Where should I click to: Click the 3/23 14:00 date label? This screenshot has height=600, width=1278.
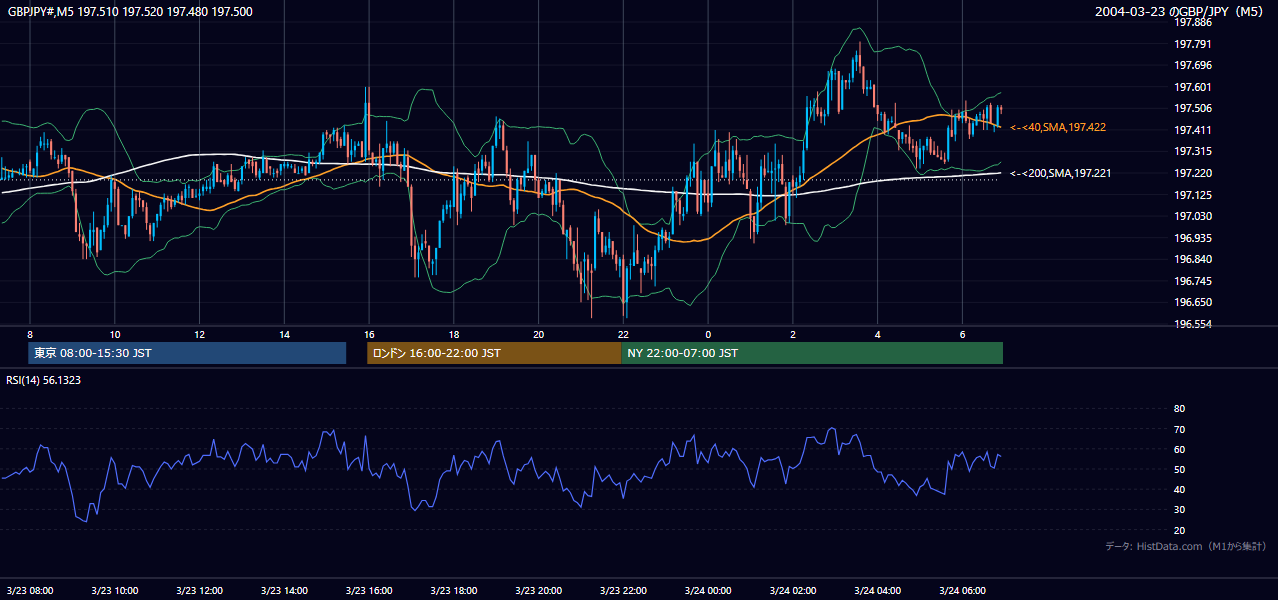point(285,590)
